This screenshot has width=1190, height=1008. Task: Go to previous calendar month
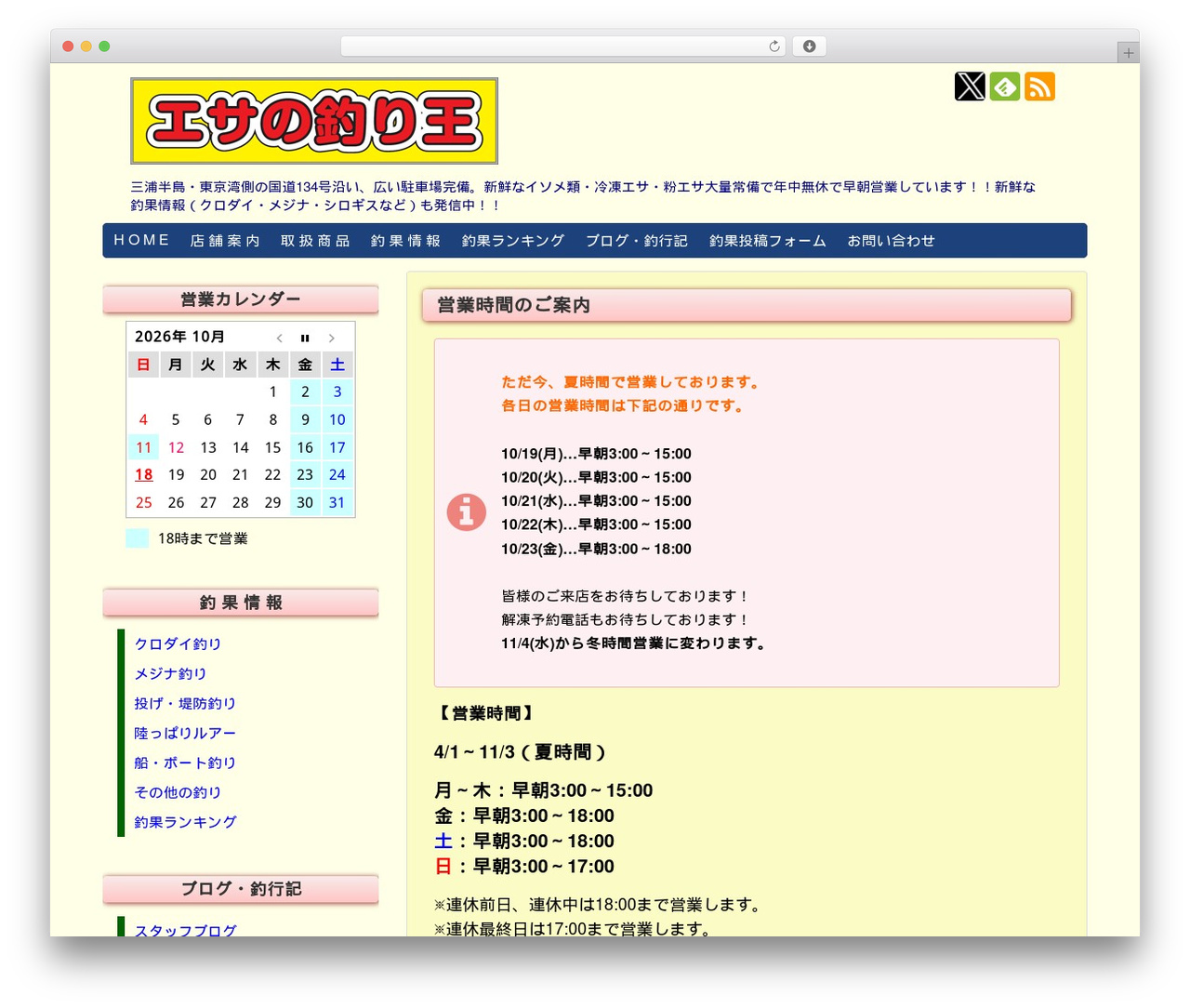point(279,338)
